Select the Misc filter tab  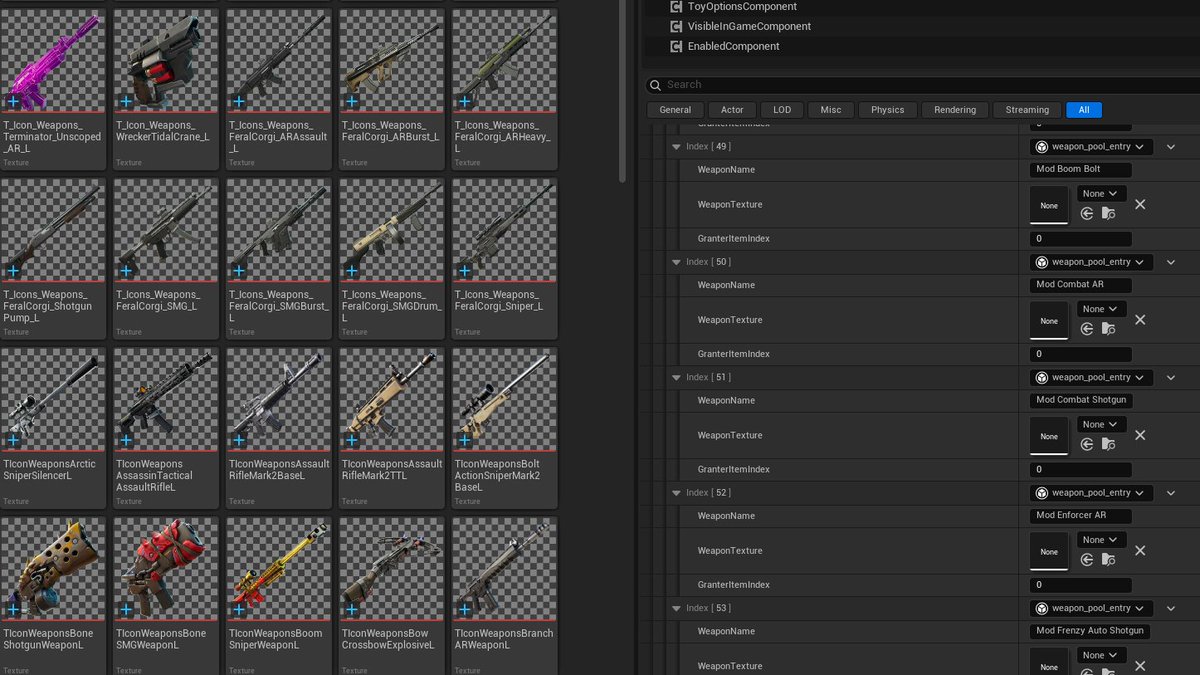[831, 110]
